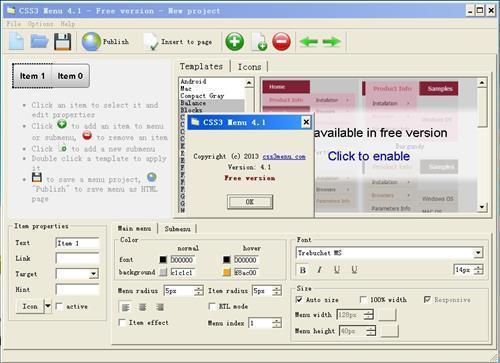The height and width of the screenshot is (363, 500).
Task: Adjust the Menu width spinner
Action: (369, 314)
